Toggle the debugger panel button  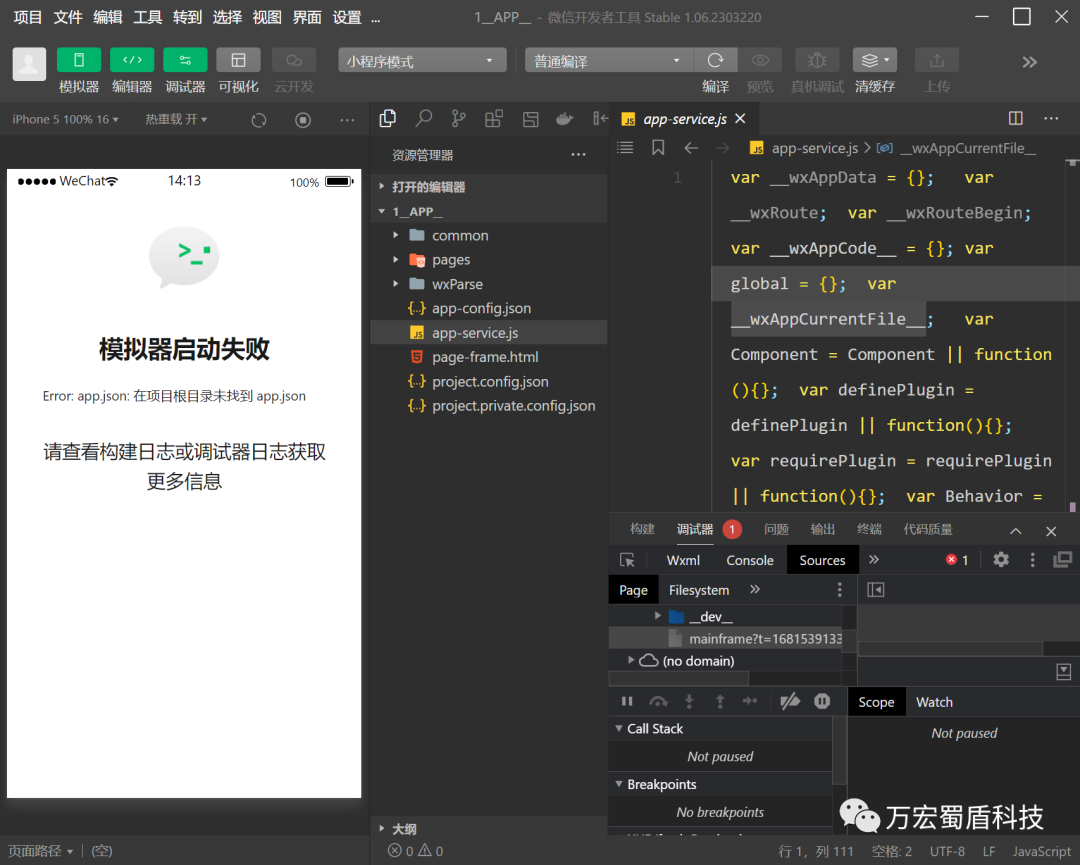pyautogui.click(x=185, y=60)
